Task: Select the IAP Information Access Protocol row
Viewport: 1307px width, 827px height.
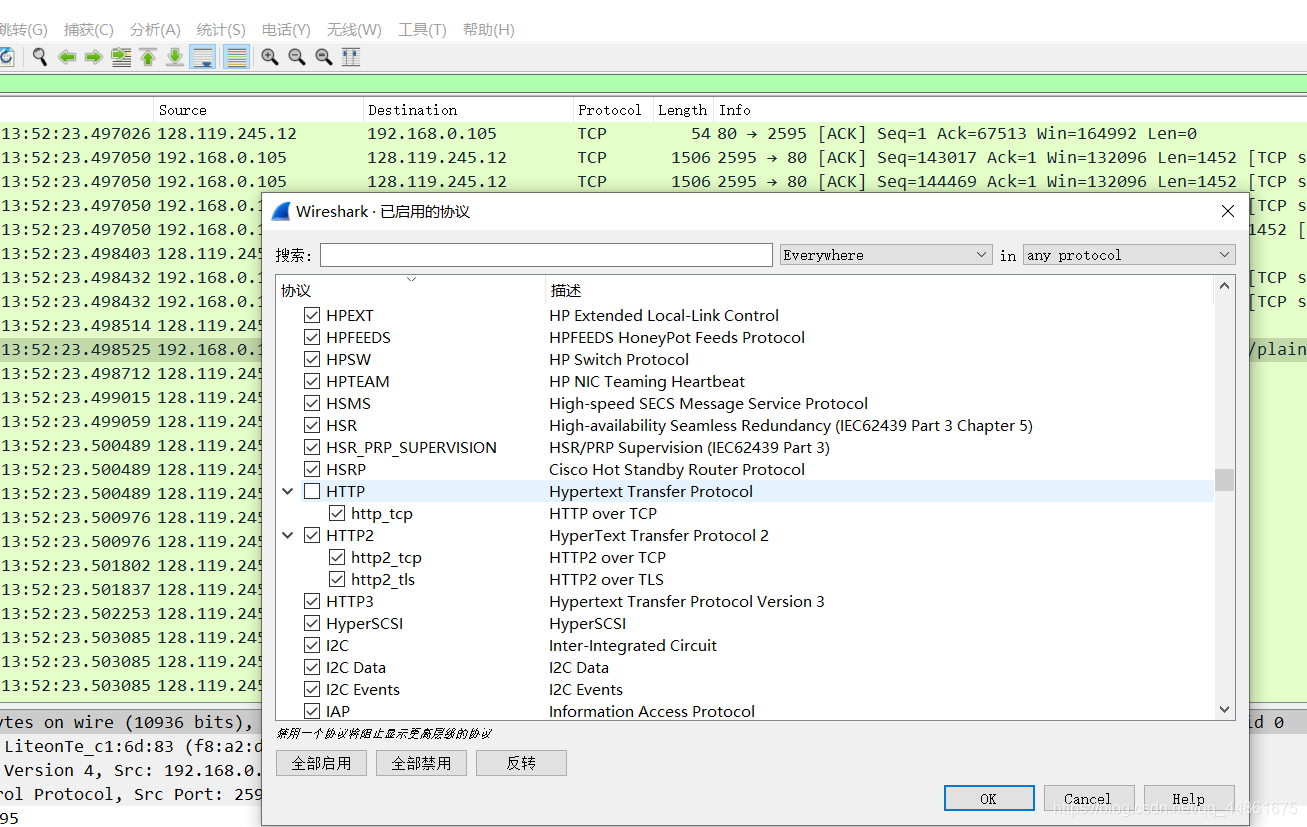Action: (x=745, y=710)
